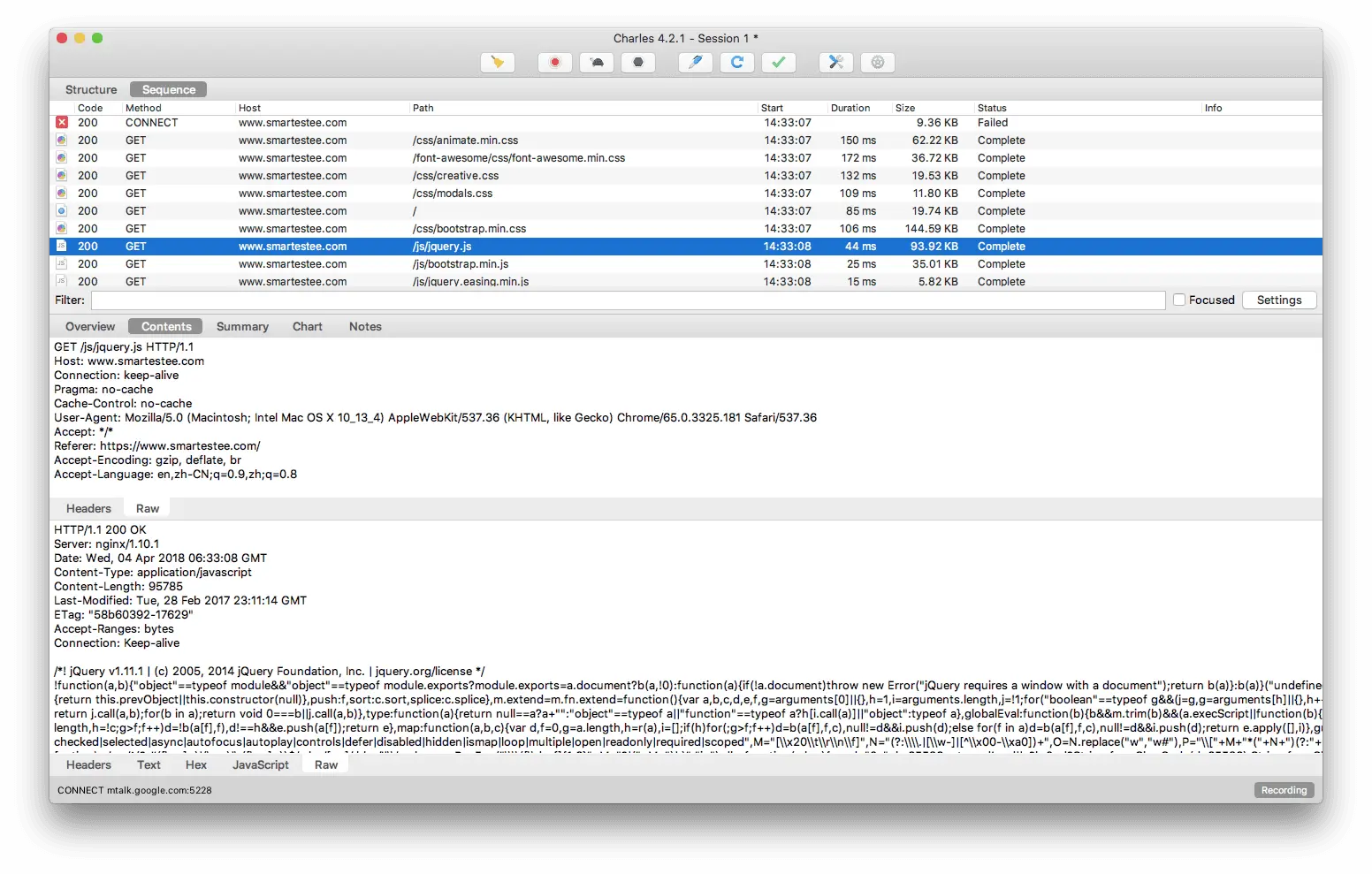This screenshot has width=1372, height=874.
Task: Switch to the Structure view
Action: 91,90
